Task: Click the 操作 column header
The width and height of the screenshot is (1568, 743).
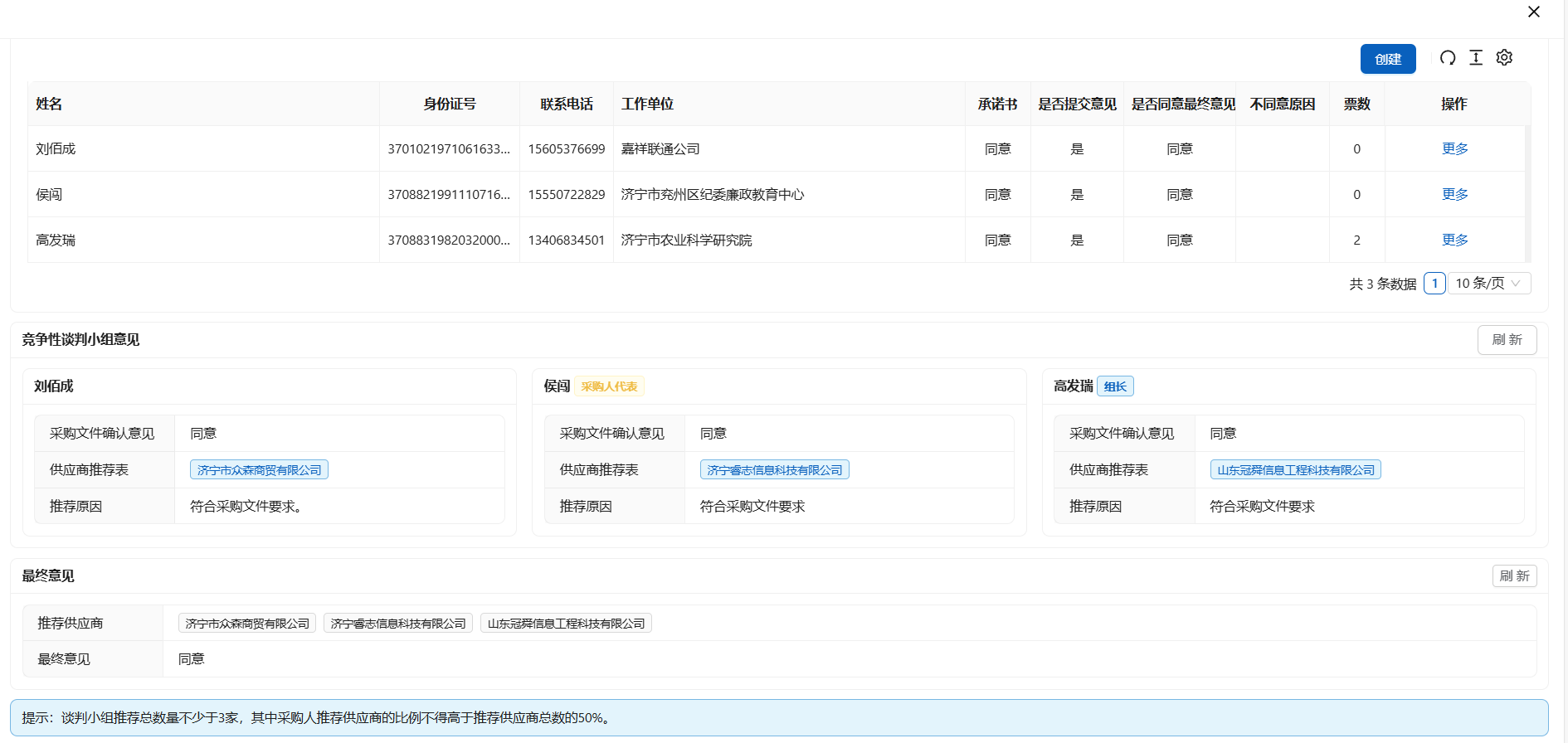Action: coord(1454,104)
